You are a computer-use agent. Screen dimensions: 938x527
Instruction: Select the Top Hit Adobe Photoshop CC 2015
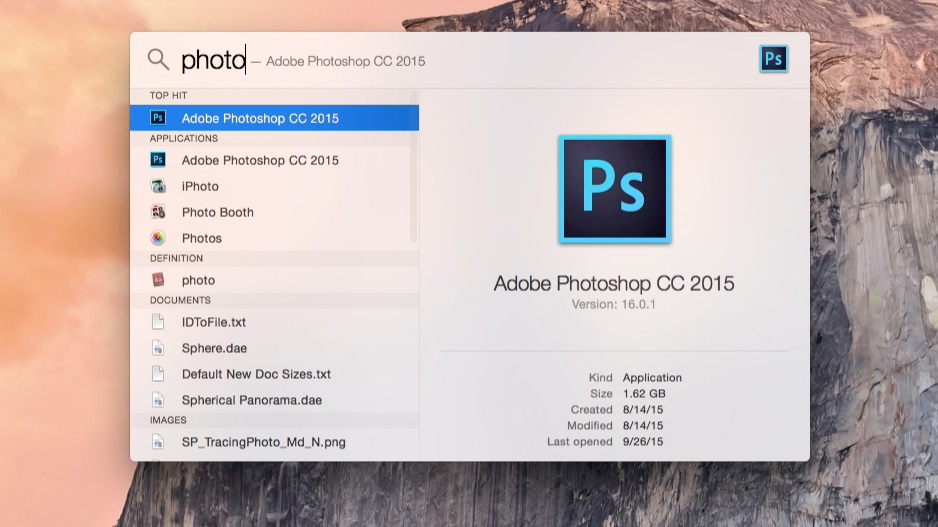[x=274, y=118]
